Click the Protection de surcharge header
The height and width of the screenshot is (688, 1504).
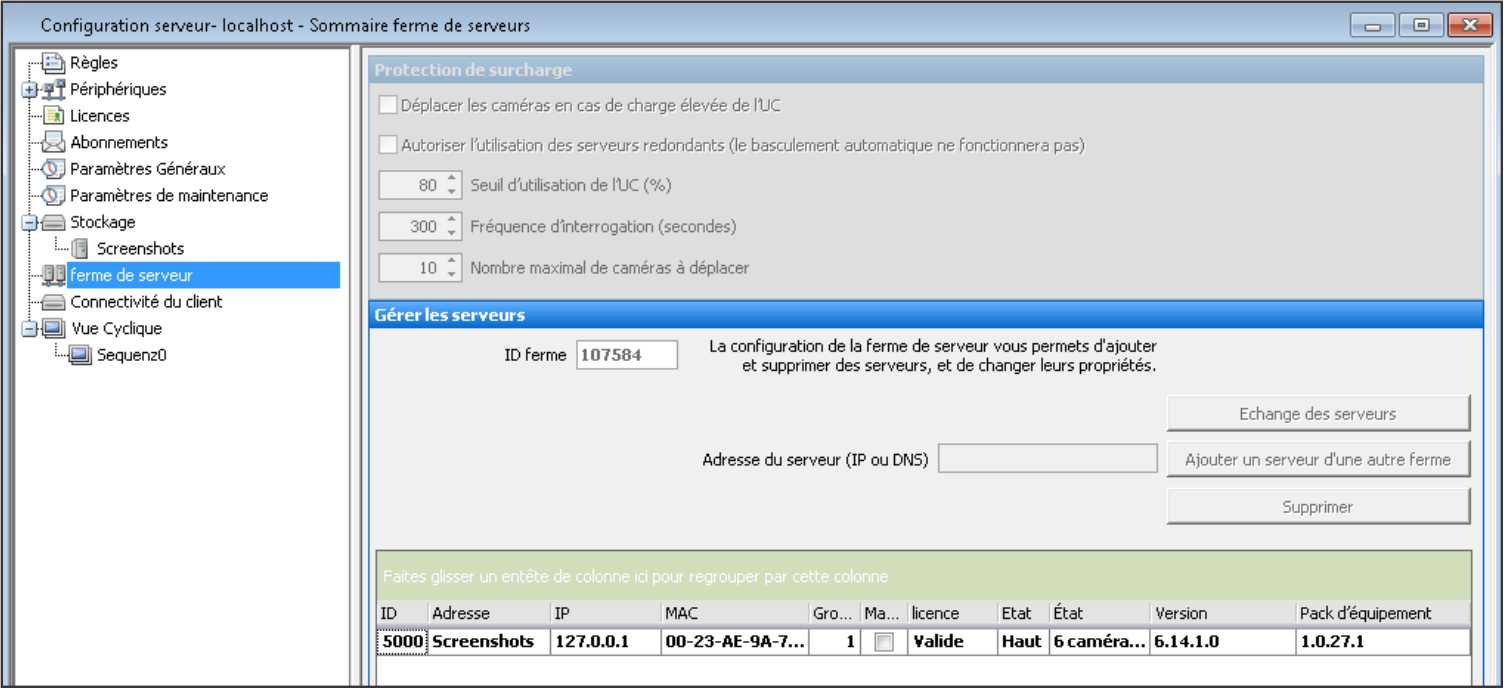point(926,70)
